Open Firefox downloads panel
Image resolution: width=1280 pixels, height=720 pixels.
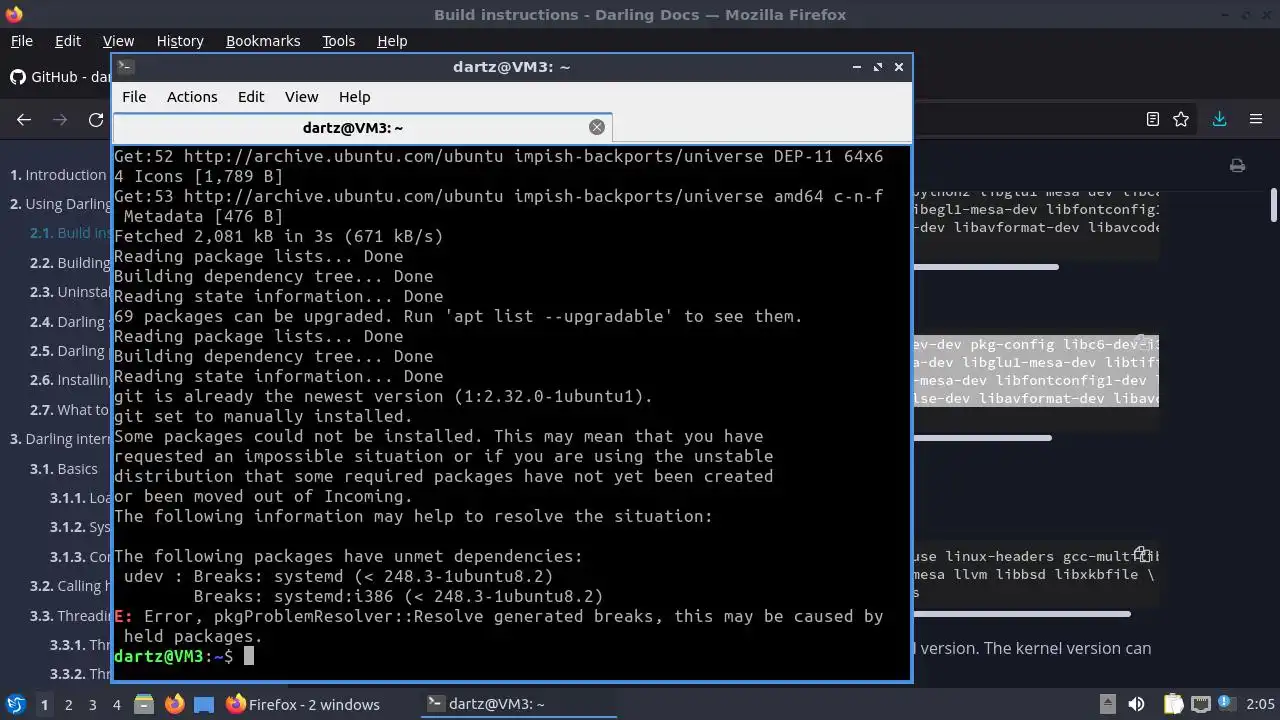coord(1219,119)
